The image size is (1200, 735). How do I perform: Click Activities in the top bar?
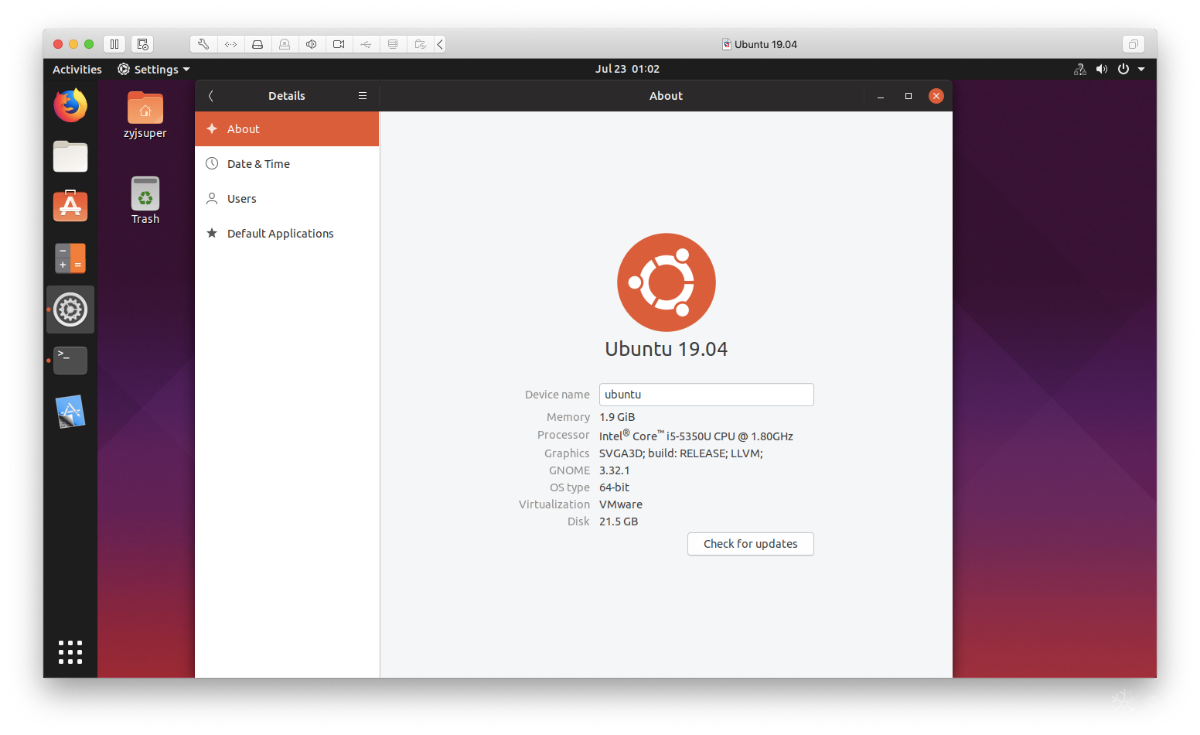click(77, 69)
